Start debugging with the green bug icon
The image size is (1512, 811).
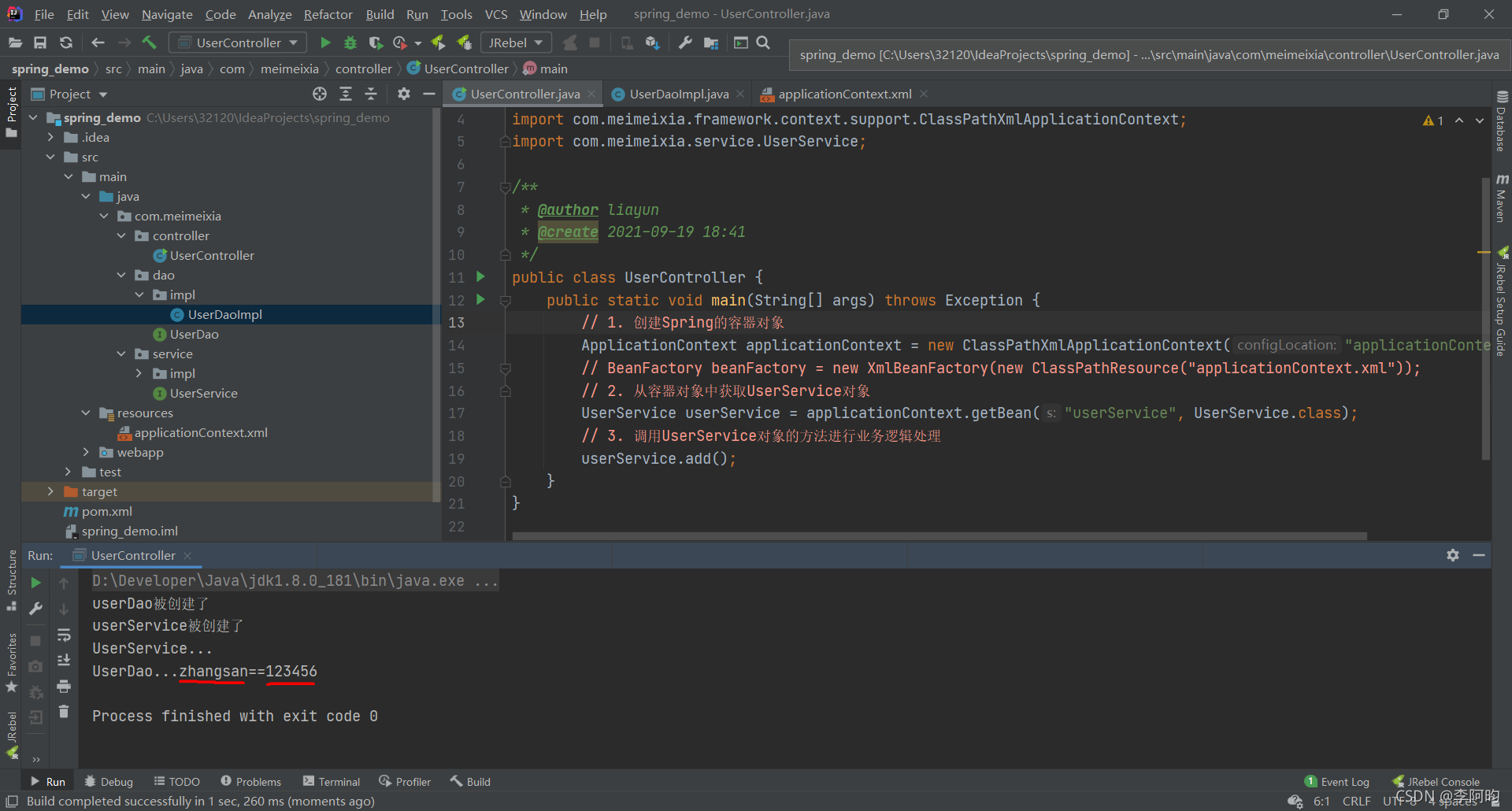tap(350, 43)
